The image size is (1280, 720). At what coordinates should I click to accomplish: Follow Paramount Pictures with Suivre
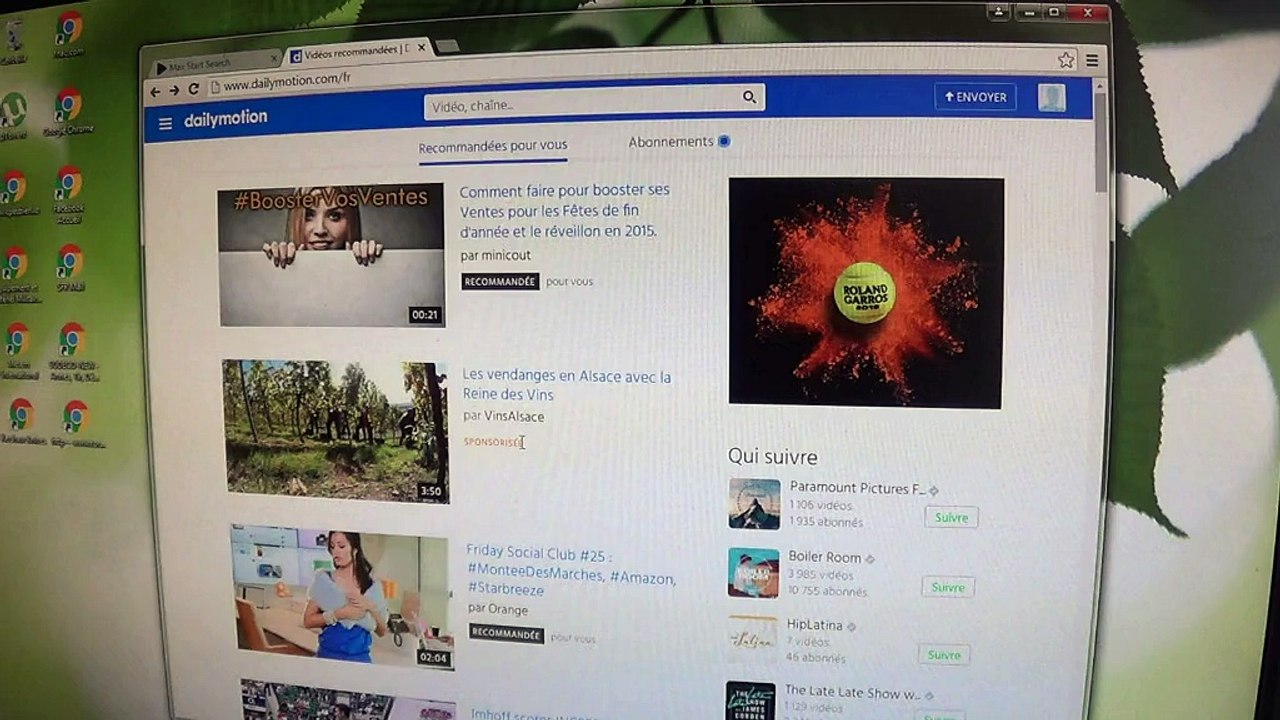point(951,518)
